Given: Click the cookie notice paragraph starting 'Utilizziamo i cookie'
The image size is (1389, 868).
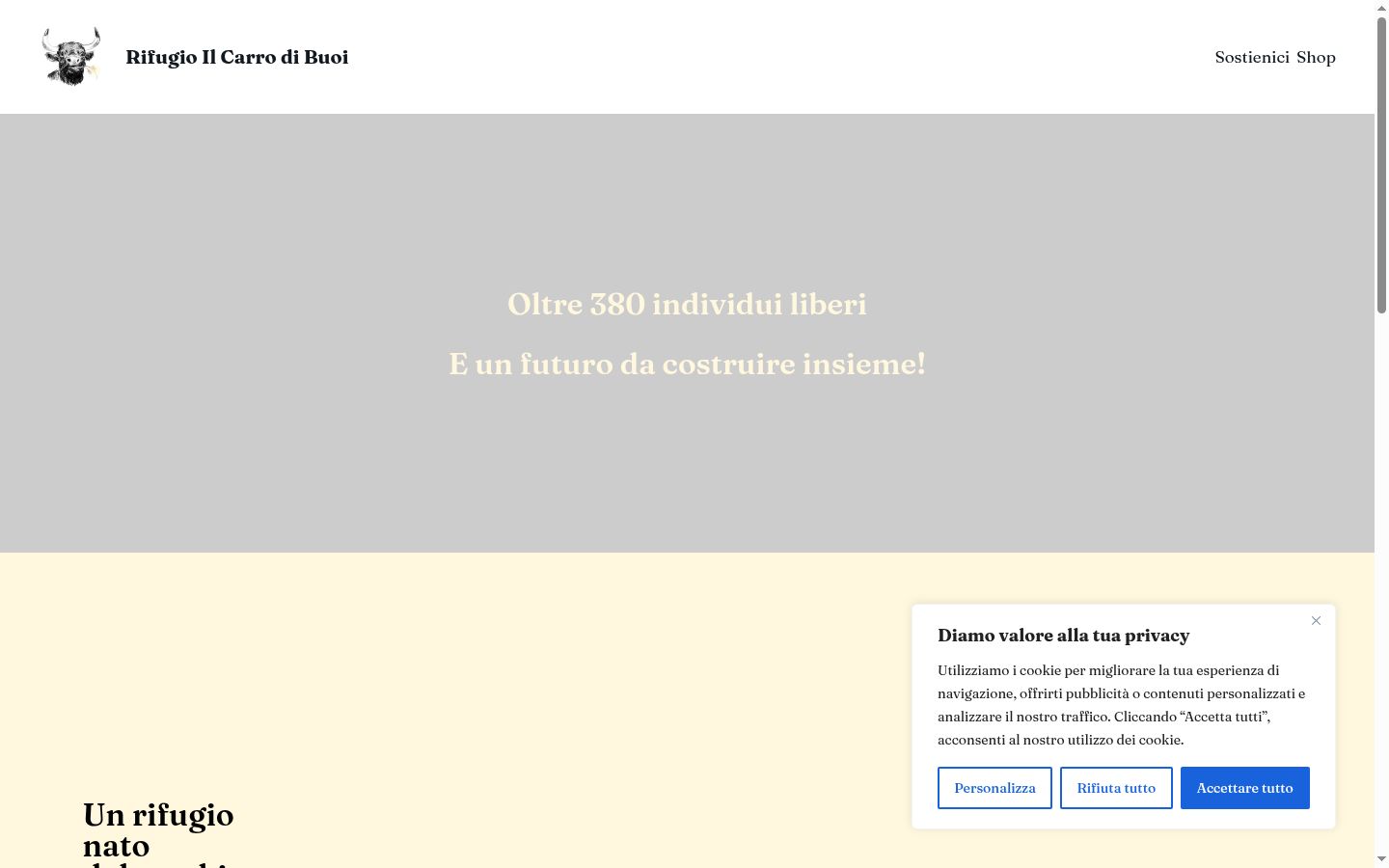Looking at the screenshot, I should (x=1122, y=705).
